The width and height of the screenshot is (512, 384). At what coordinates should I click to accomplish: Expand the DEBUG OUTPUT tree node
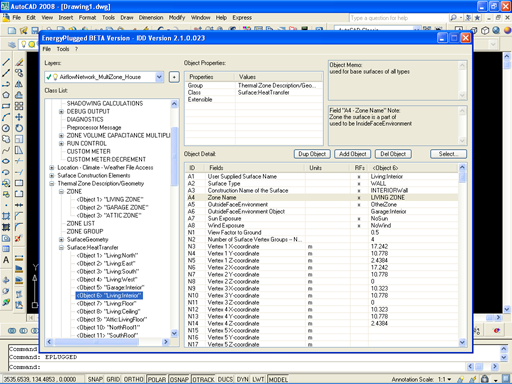tap(61, 112)
